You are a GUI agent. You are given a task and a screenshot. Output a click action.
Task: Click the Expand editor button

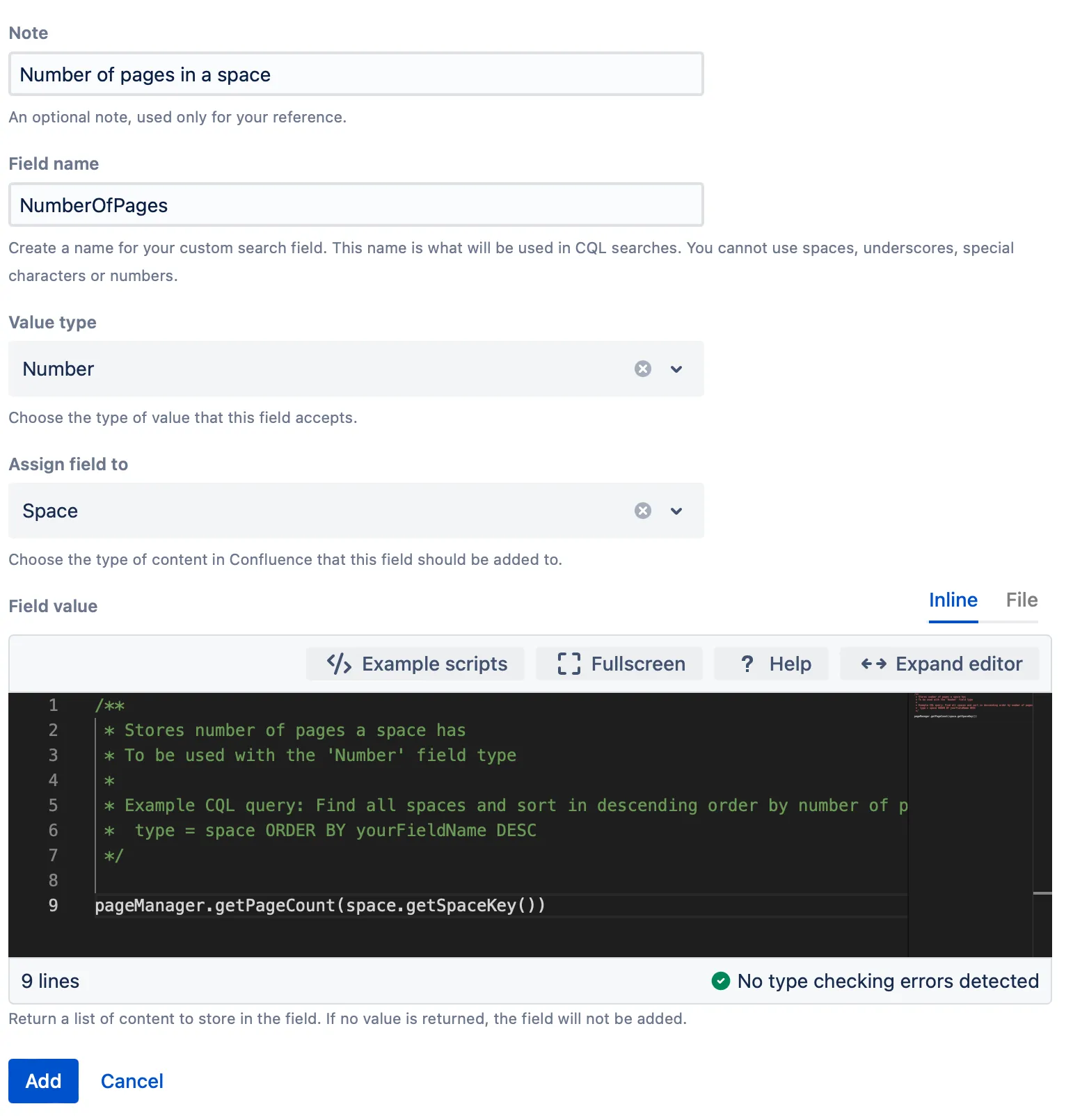(940, 664)
